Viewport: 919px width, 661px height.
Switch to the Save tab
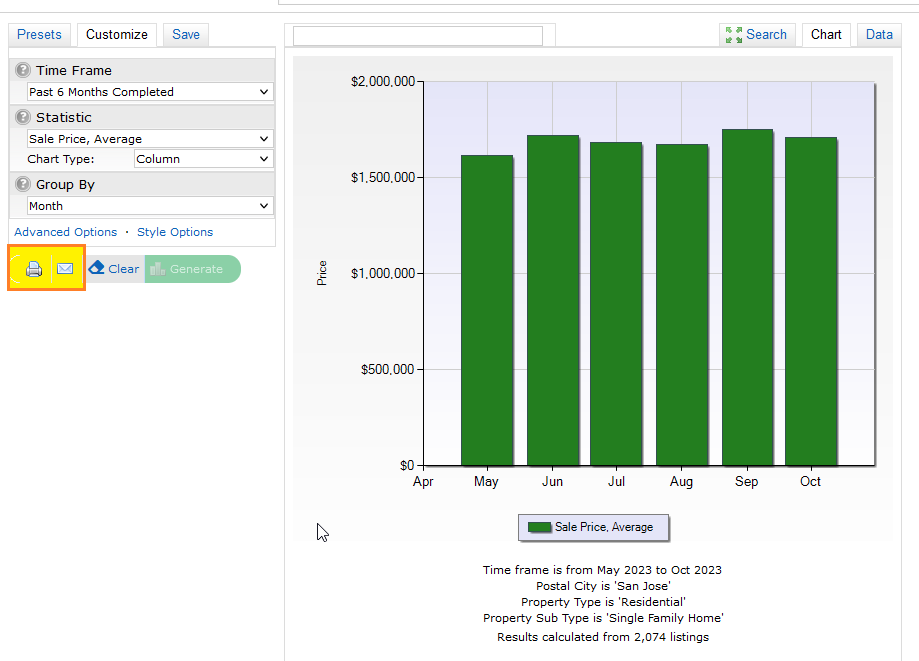point(186,35)
